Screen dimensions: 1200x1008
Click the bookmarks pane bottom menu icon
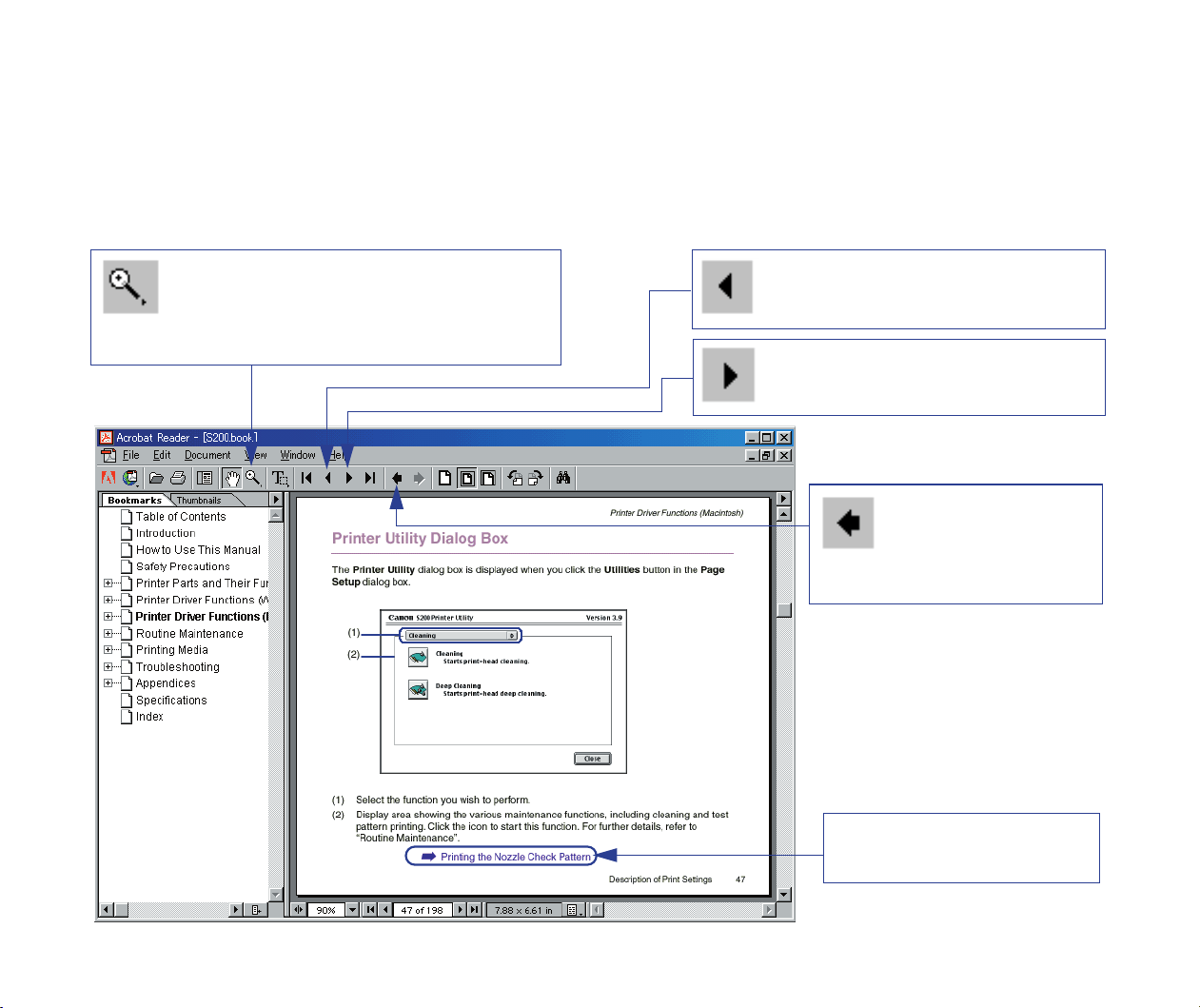coord(256,910)
